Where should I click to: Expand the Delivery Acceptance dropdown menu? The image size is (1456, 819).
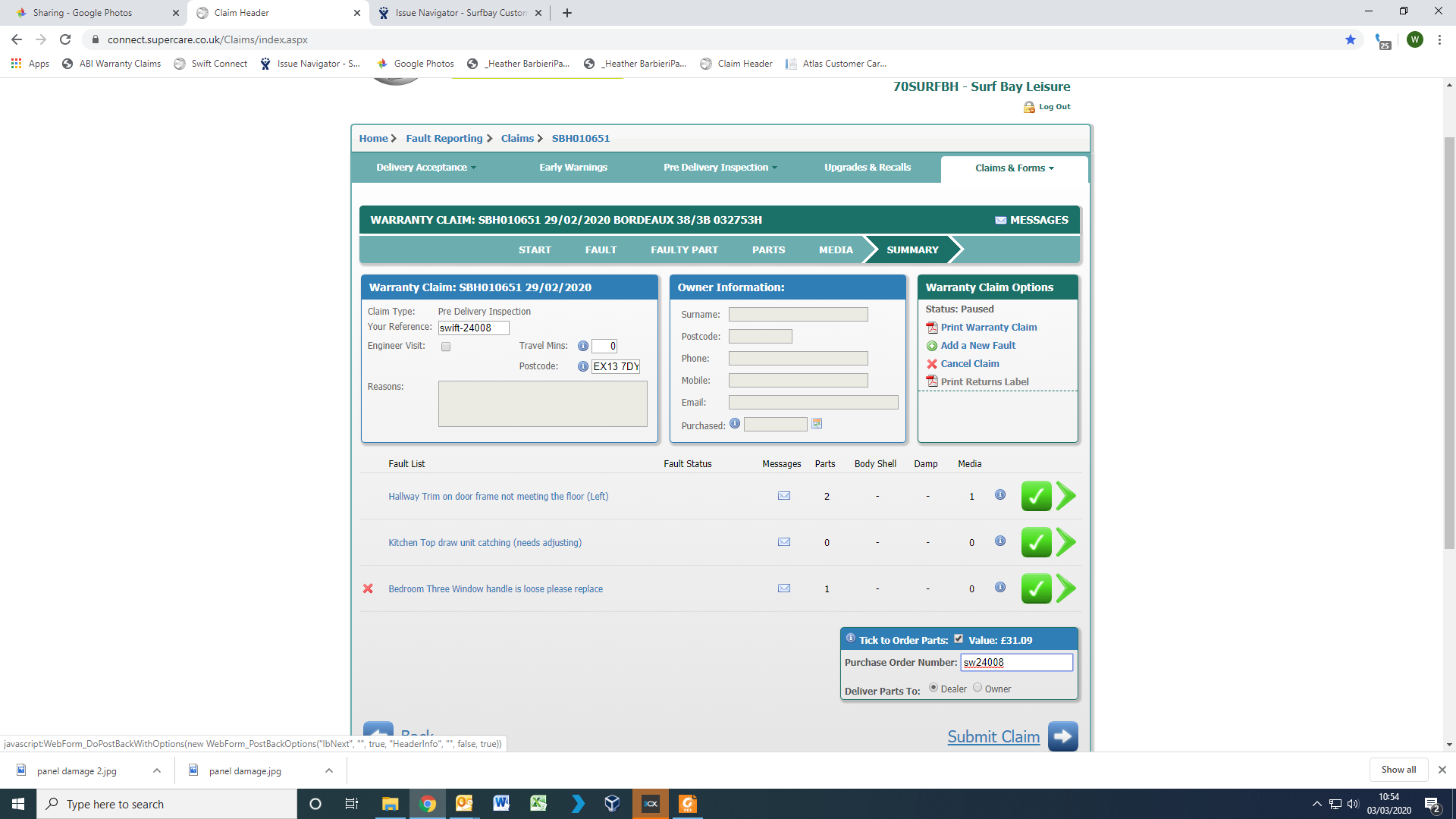pyautogui.click(x=425, y=168)
